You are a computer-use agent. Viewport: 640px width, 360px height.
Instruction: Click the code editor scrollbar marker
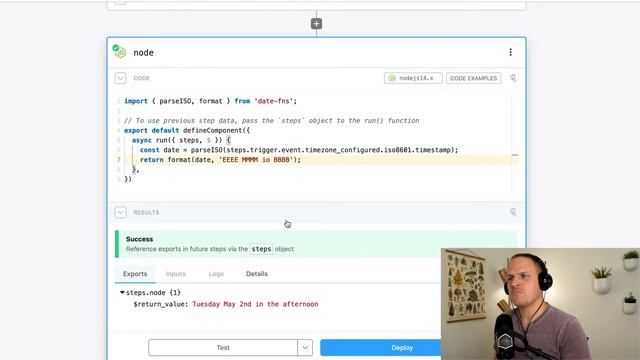pos(515,155)
